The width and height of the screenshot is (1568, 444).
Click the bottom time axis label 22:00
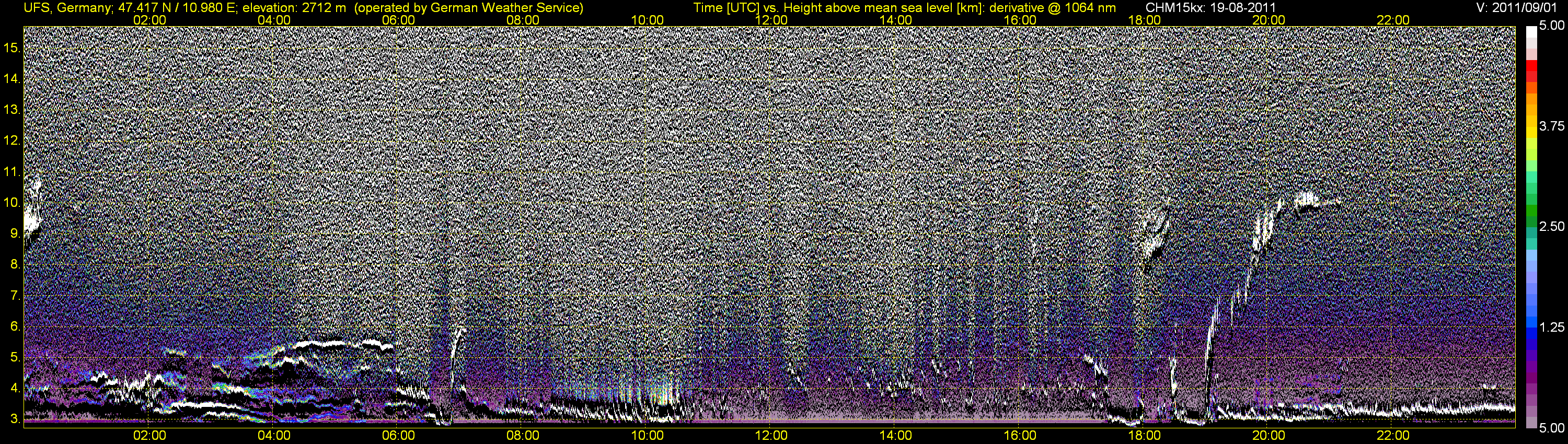click(1393, 436)
